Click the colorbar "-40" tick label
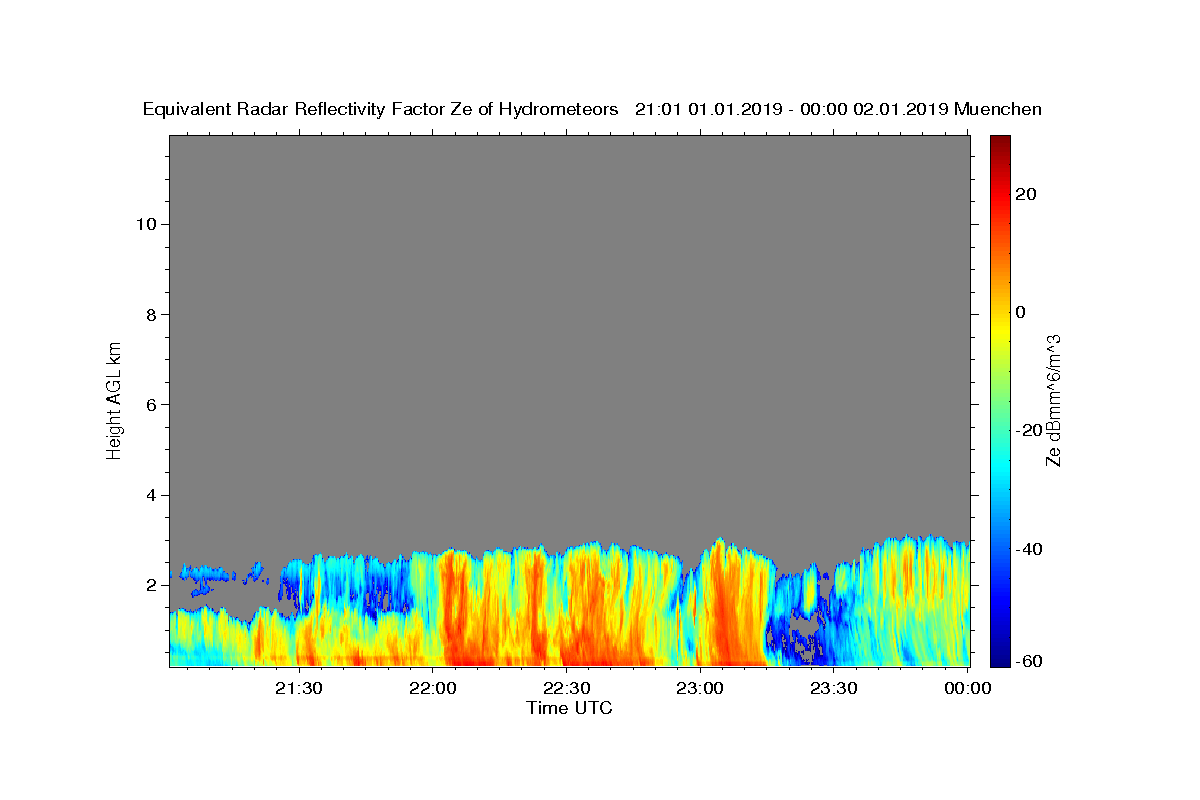The height and width of the screenshot is (800, 1200). tap(1029, 549)
